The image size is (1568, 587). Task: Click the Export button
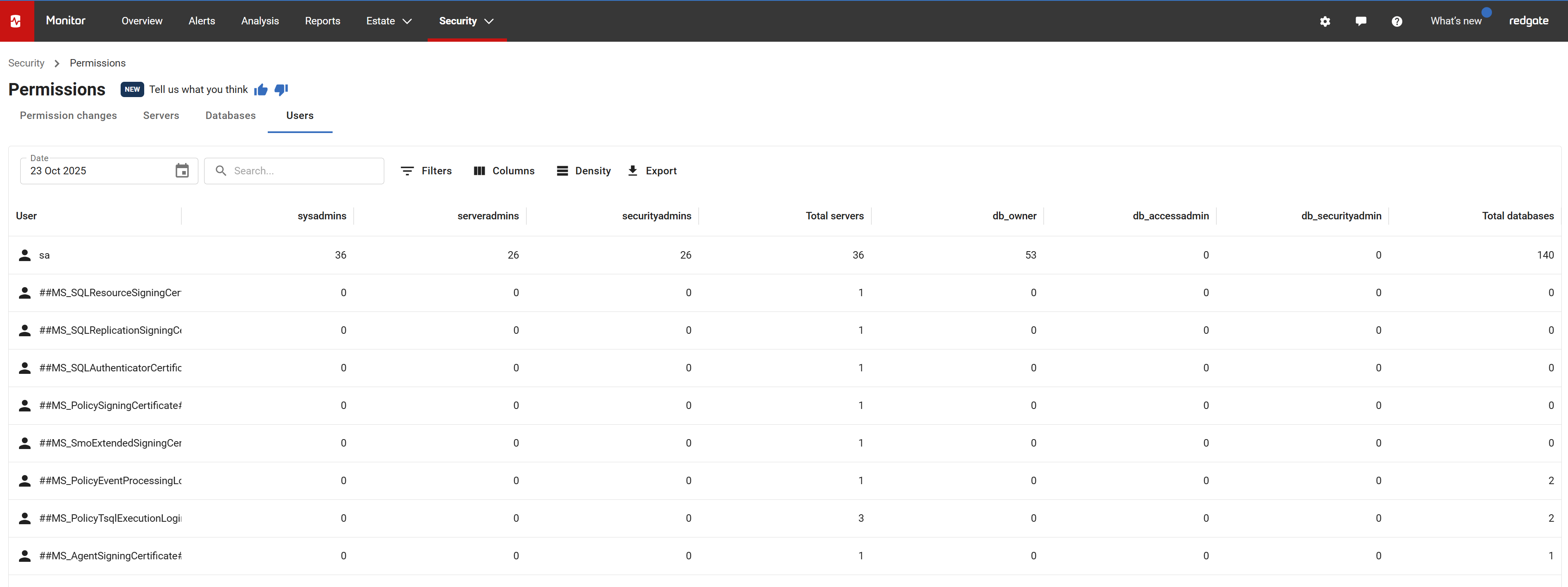[x=652, y=171]
